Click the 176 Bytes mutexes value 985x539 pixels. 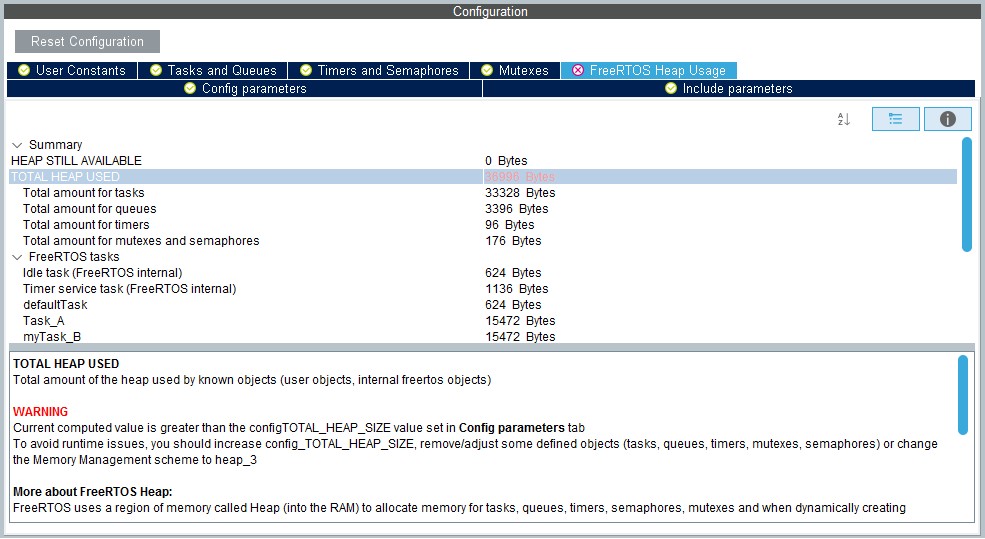point(513,241)
